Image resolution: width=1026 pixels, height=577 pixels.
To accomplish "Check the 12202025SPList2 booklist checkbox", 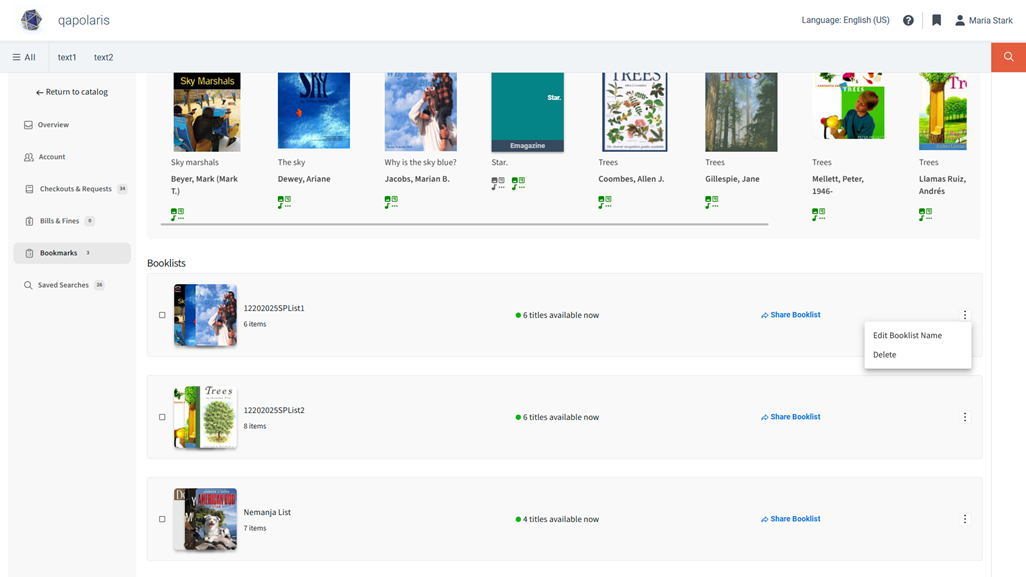I will (162, 417).
